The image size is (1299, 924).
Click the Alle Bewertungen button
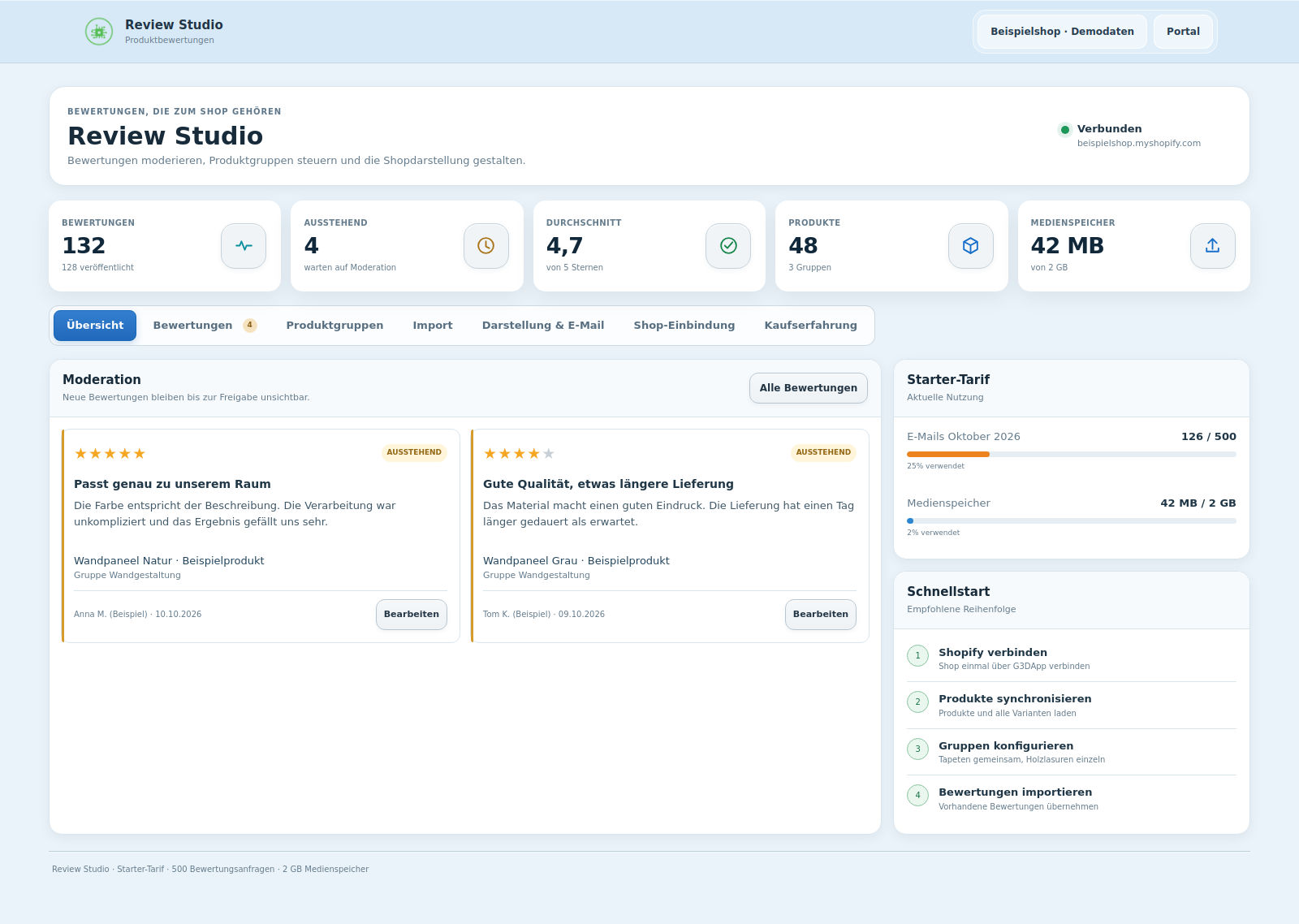click(809, 388)
